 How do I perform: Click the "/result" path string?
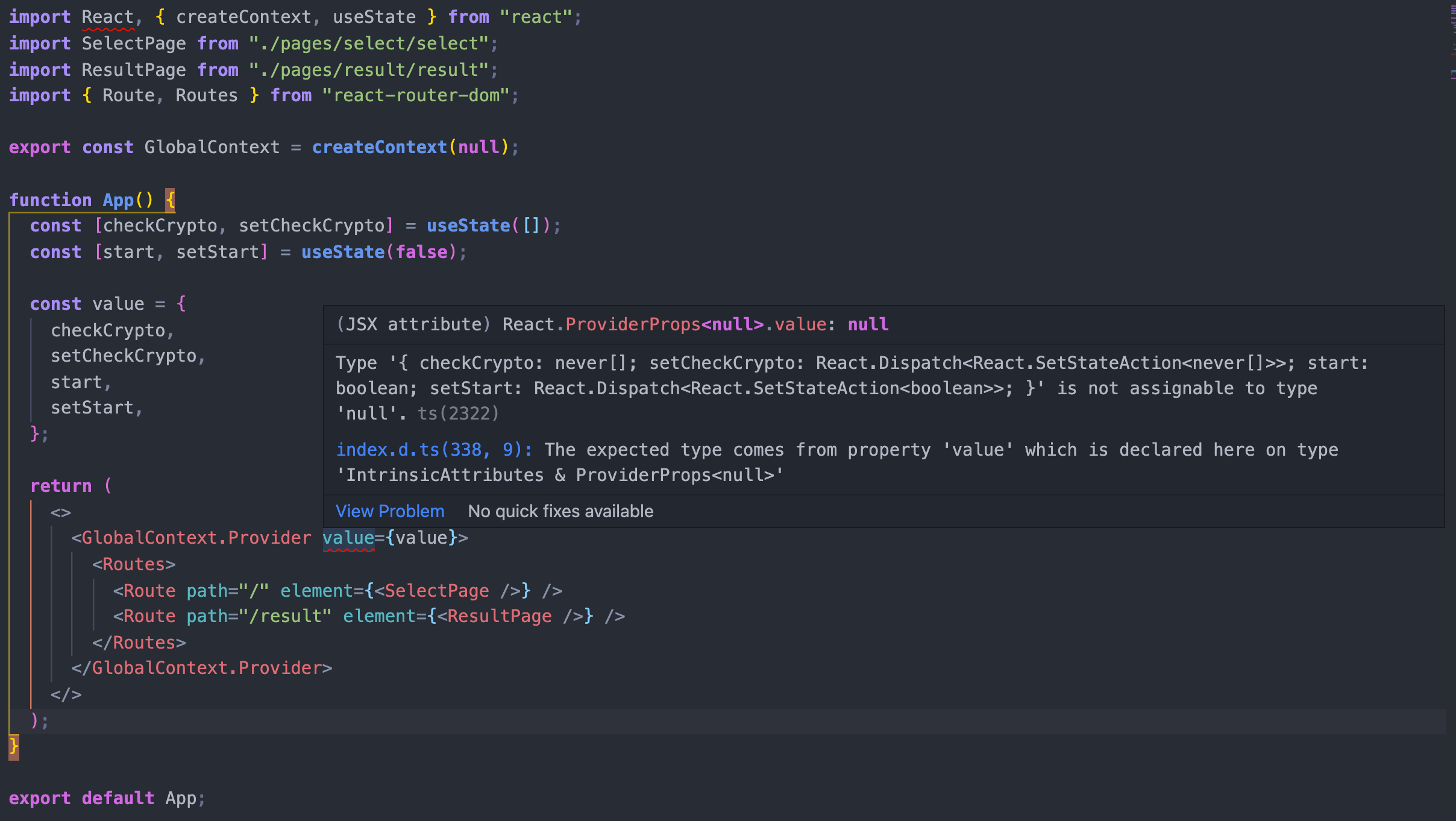[x=285, y=616]
